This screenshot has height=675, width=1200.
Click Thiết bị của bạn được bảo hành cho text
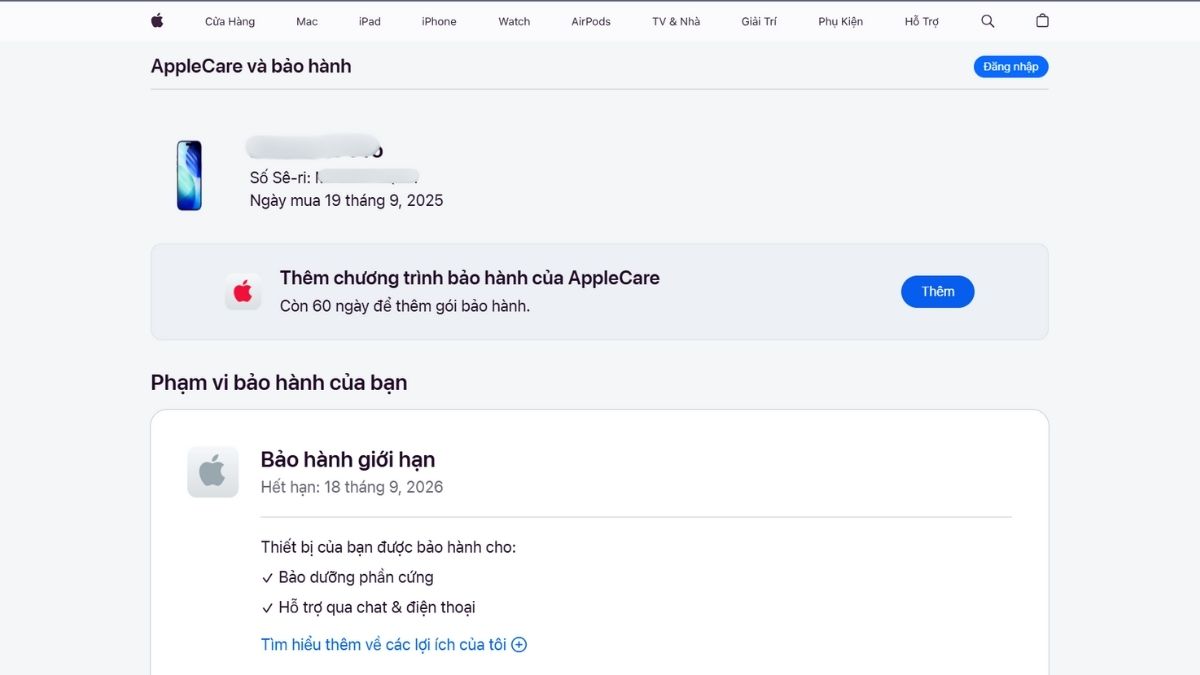pos(389,547)
